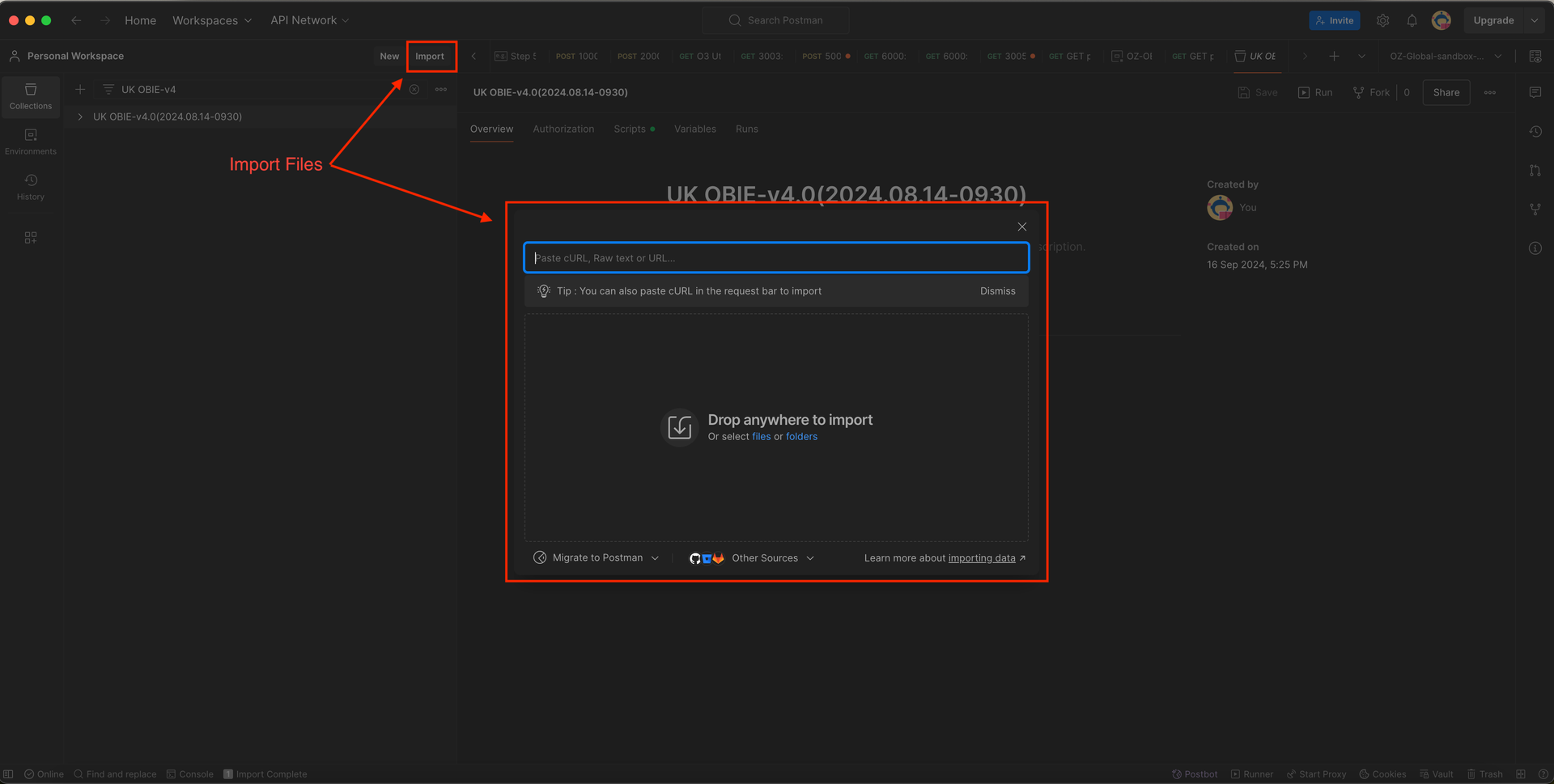Viewport: 1554px width, 784px height.
Task: Open Vault from the status bar
Action: pyautogui.click(x=1436, y=774)
